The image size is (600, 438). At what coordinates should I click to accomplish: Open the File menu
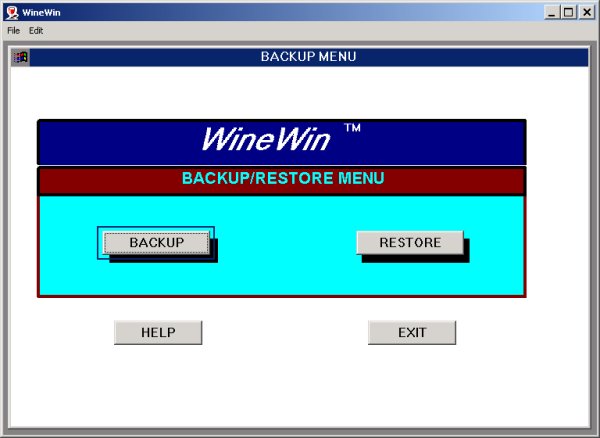click(x=13, y=31)
